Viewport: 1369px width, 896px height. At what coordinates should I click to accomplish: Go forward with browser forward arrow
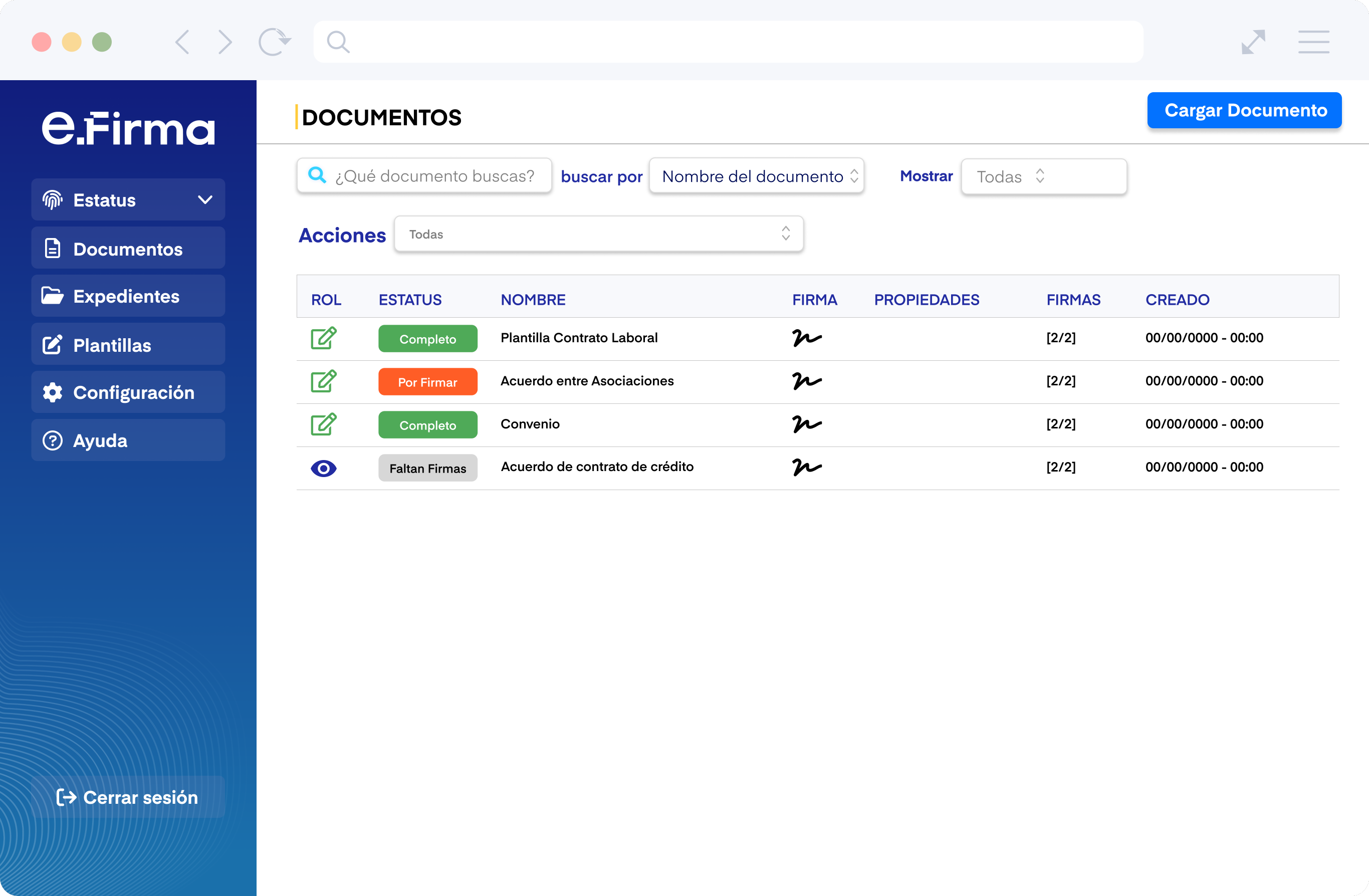(x=225, y=42)
